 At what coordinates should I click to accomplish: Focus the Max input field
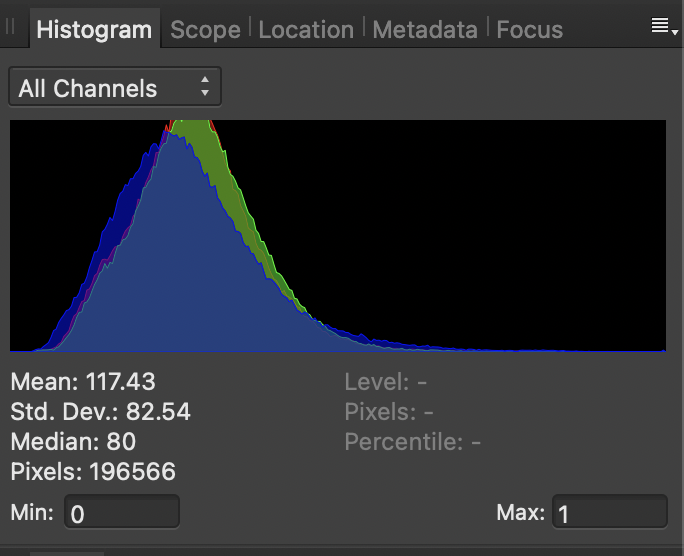[x=609, y=512]
